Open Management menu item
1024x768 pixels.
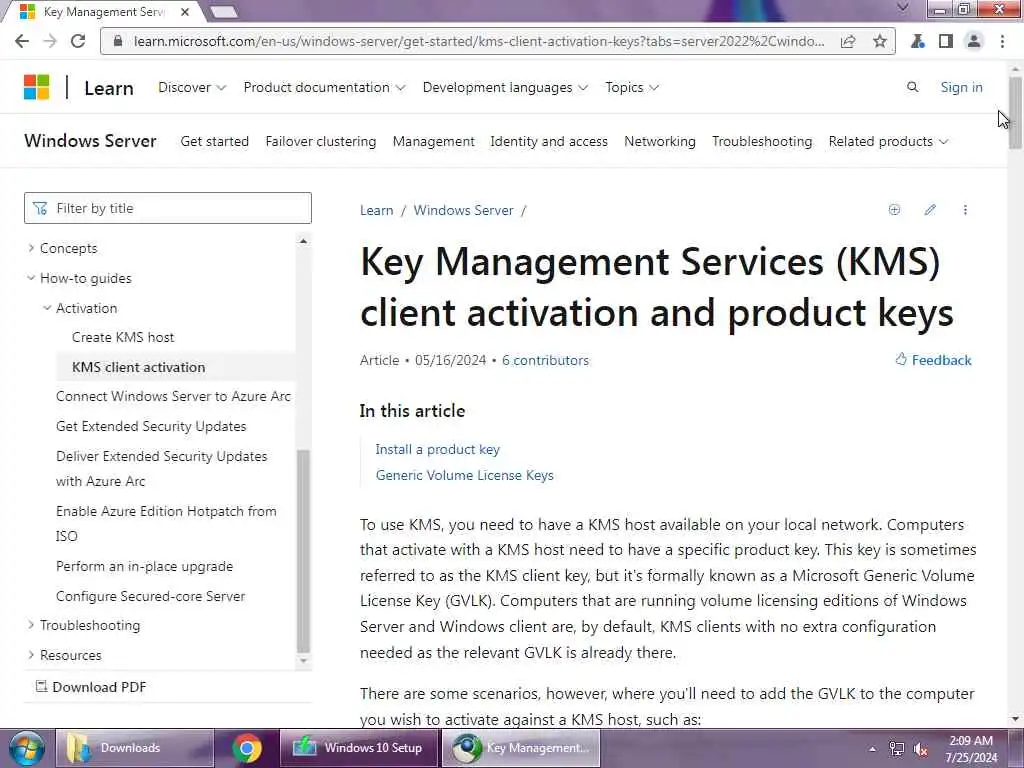point(434,141)
